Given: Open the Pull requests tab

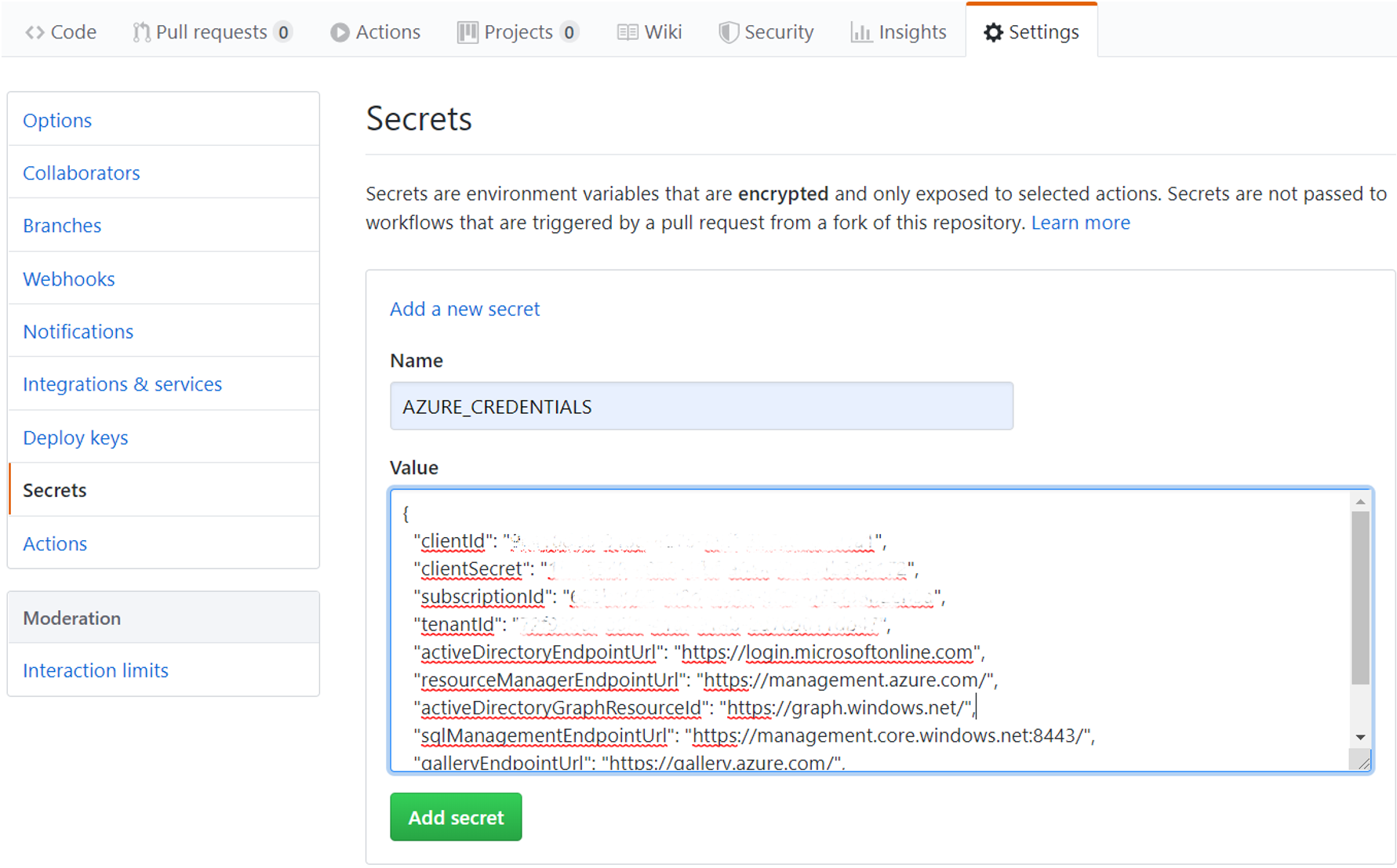Looking at the screenshot, I should 212,32.
